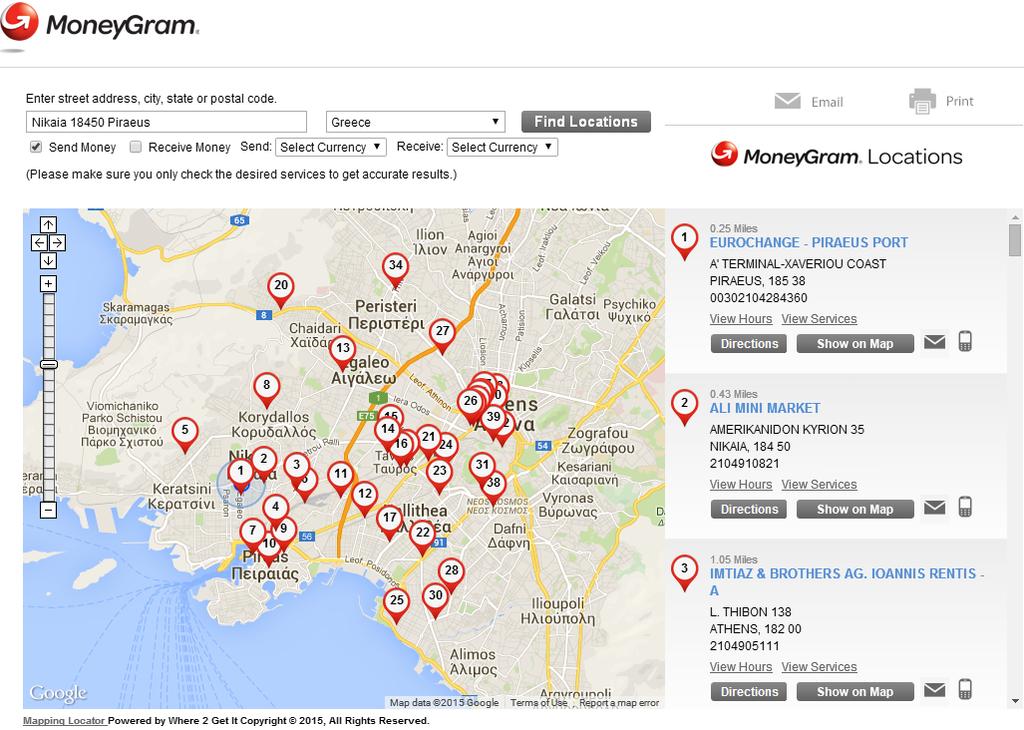Pan map left with arrow control
Screen dimensions: 1024x730
39,243
